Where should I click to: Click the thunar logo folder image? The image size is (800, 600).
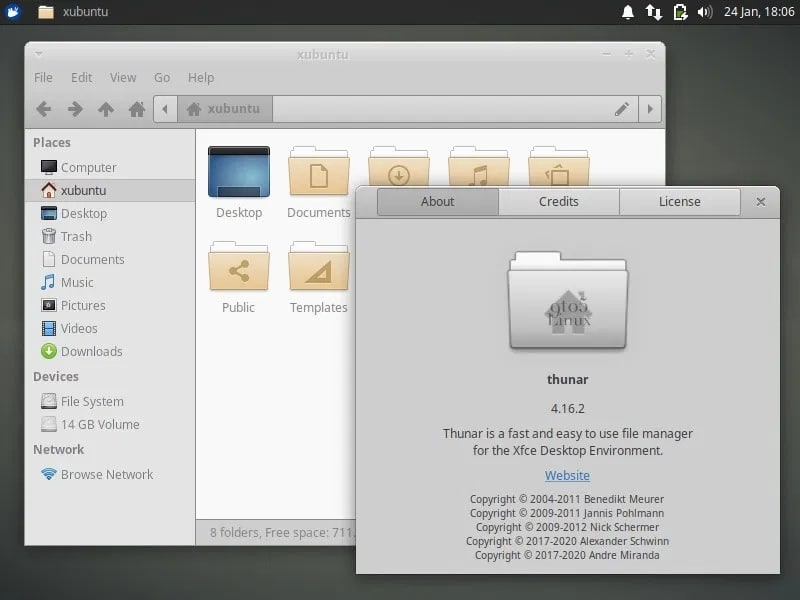click(x=568, y=301)
